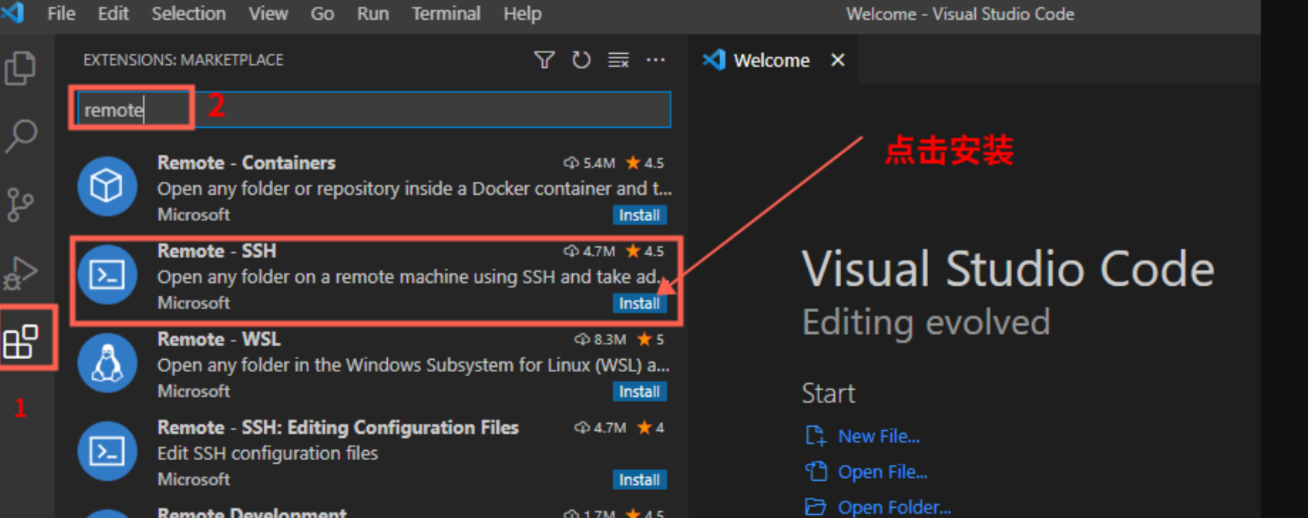1308x518 pixels.
Task: Click 'Edit SSH configuration files' description
Action: pyautogui.click(x=268, y=453)
